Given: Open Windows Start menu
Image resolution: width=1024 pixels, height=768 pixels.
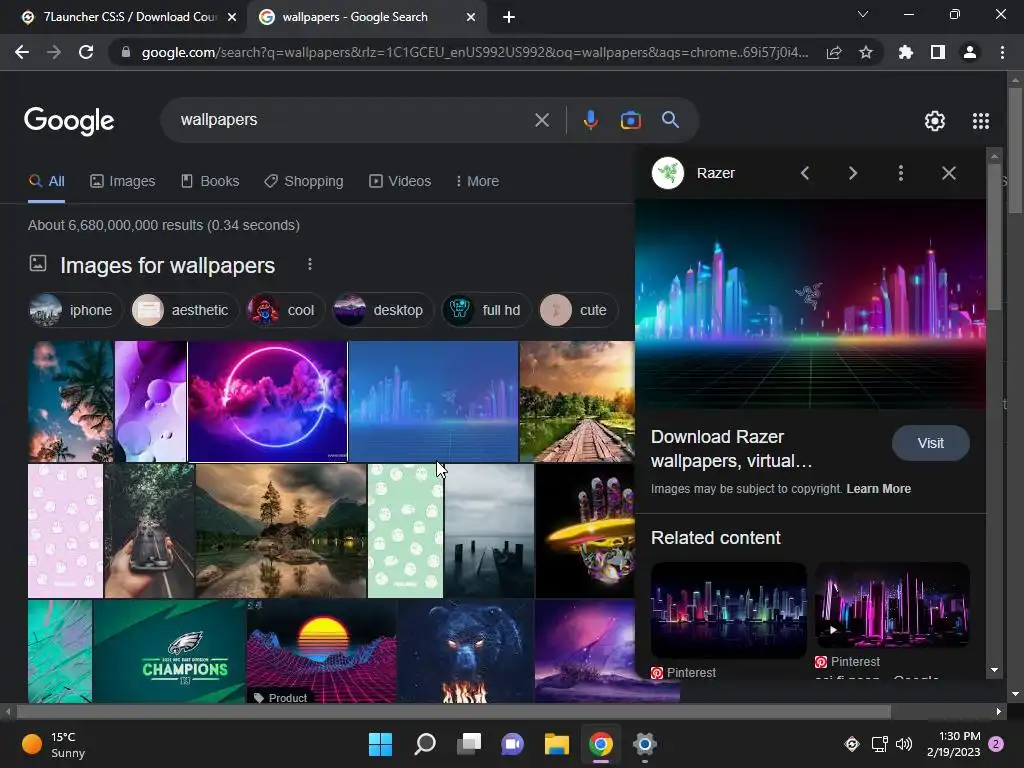Looking at the screenshot, I should click(x=380, y=744).
